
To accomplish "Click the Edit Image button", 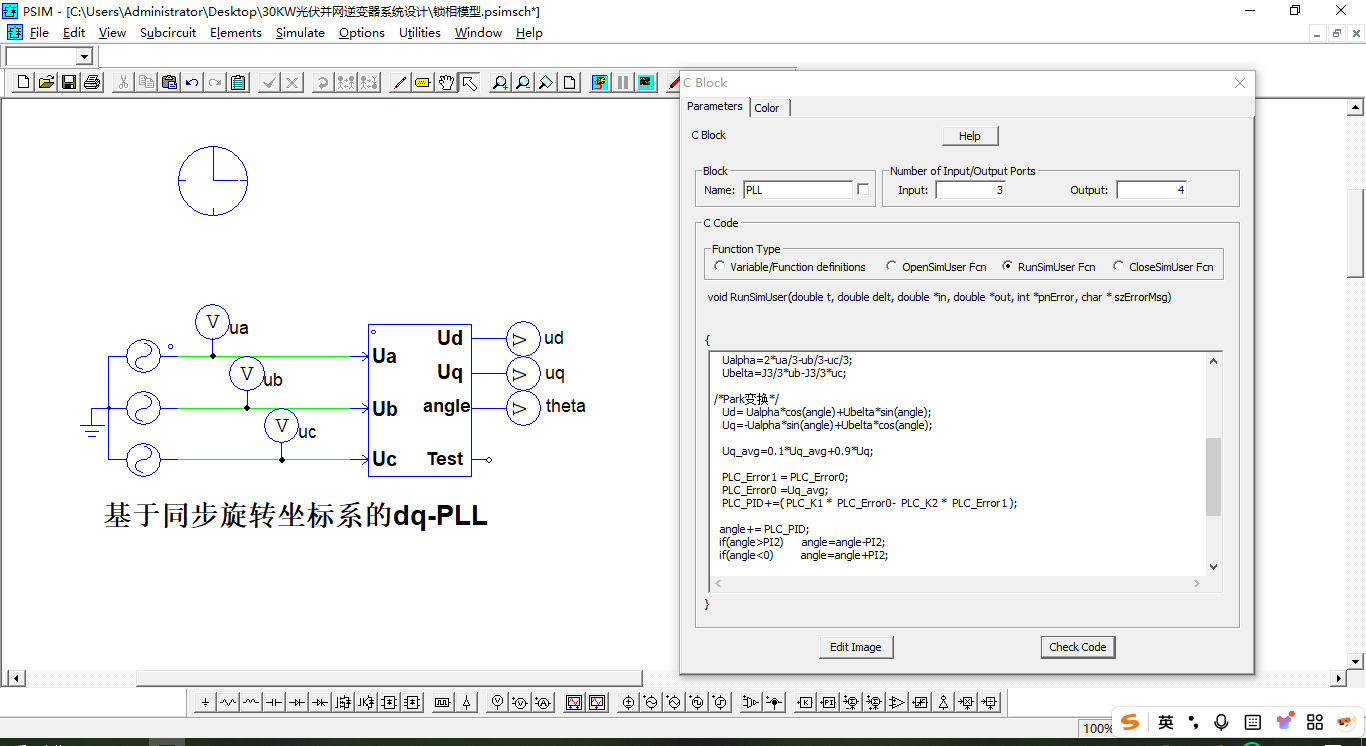I will point(855,647).
